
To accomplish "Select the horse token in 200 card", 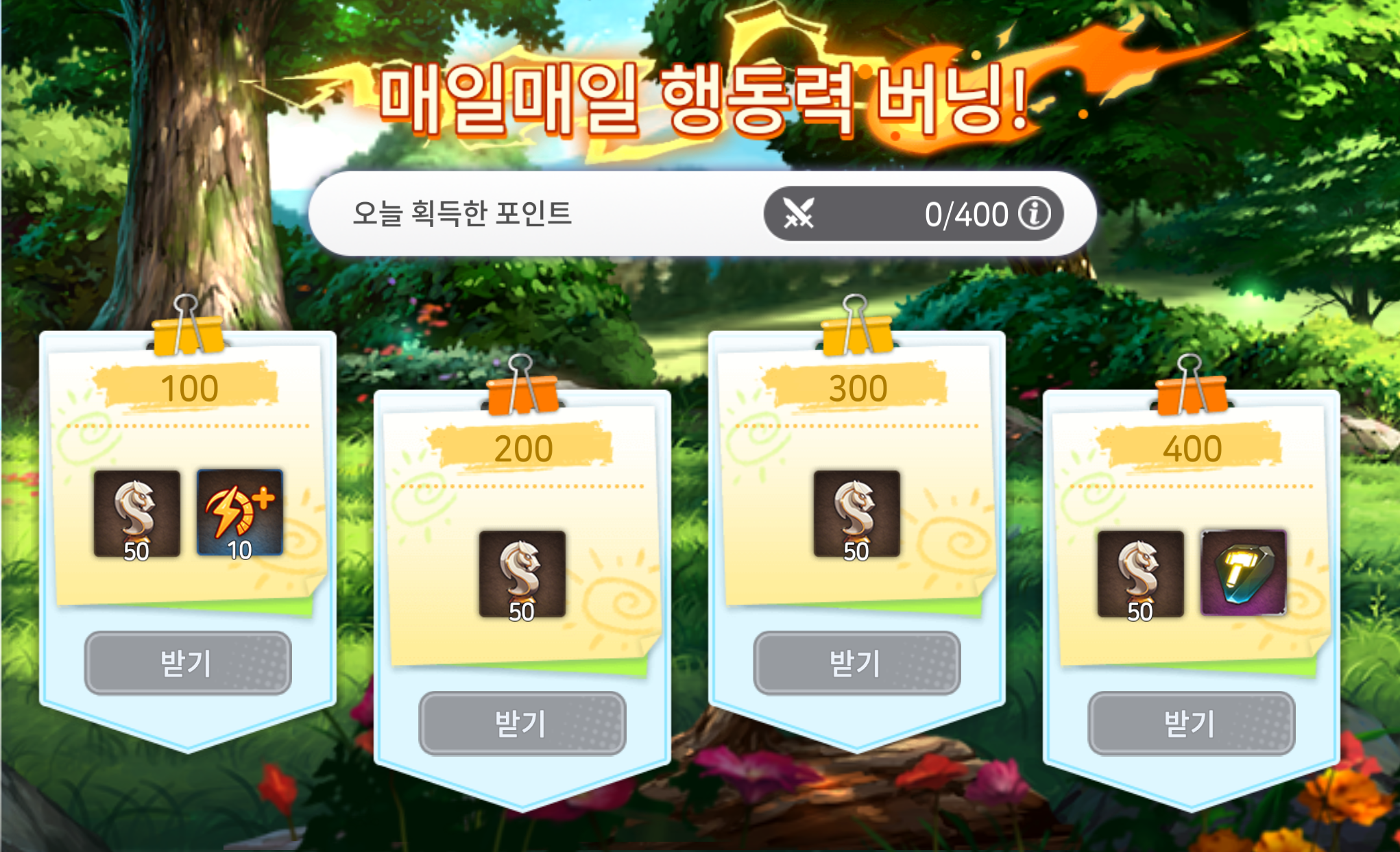I will point(522,574).
